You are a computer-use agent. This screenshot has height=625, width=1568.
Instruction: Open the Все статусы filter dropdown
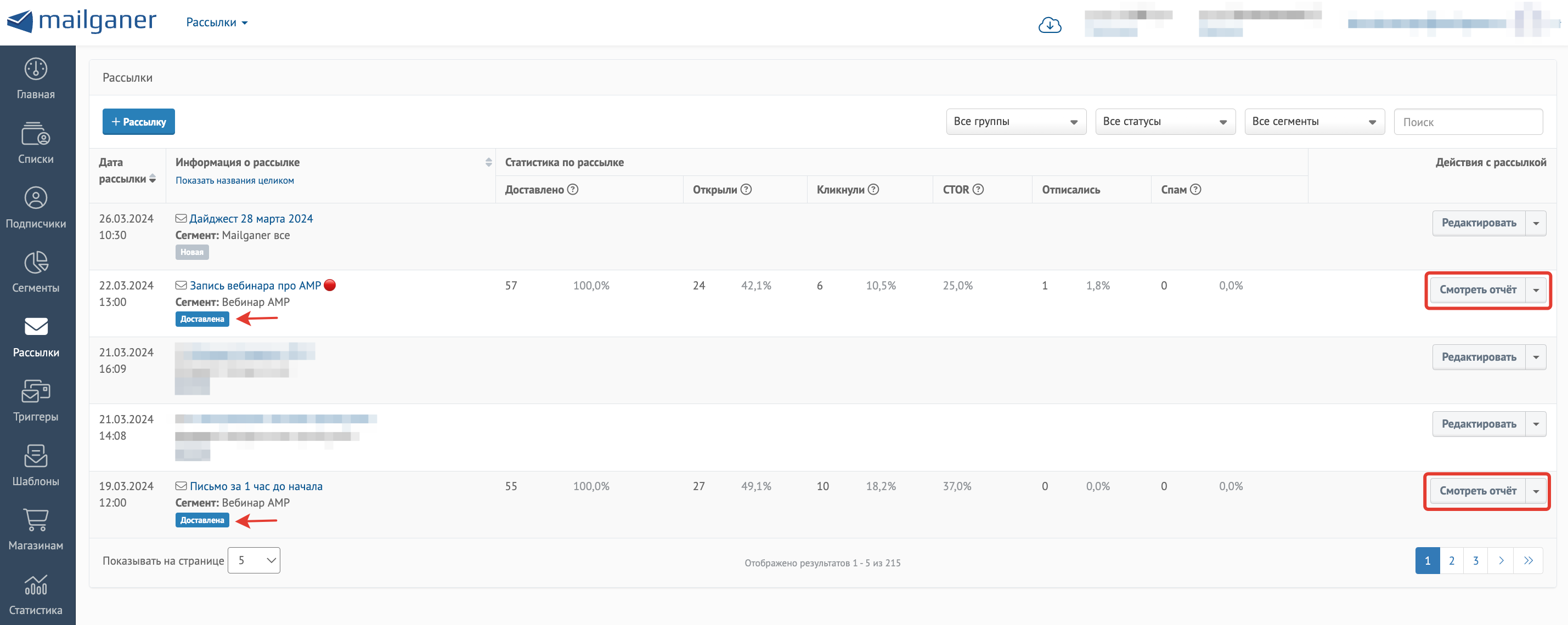tap(1165, 122)
